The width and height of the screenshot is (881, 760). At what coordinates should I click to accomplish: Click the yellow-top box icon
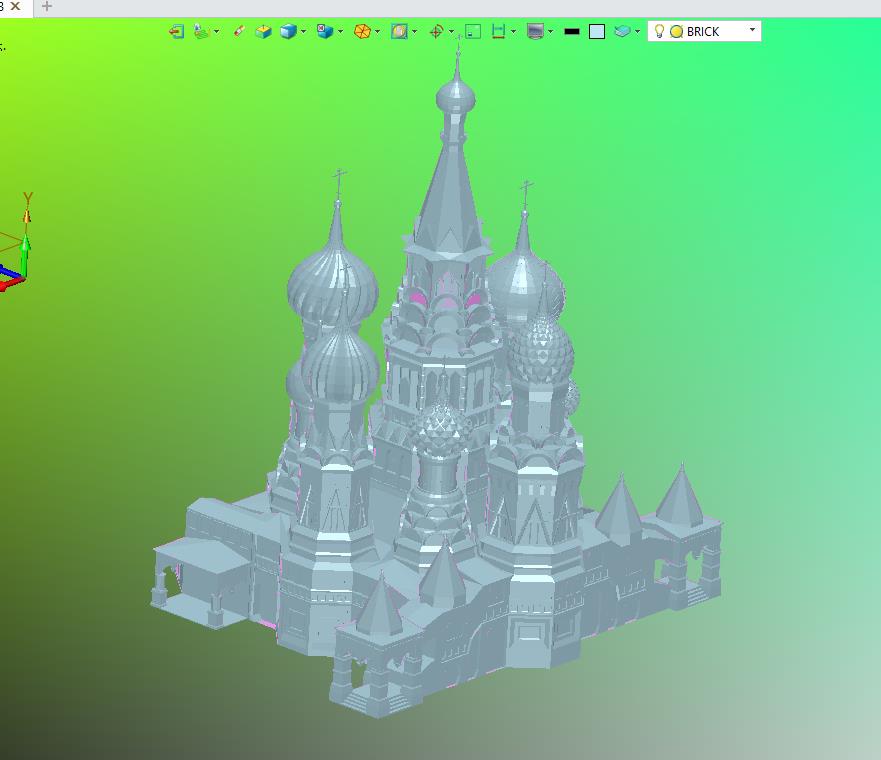[263, 31]
